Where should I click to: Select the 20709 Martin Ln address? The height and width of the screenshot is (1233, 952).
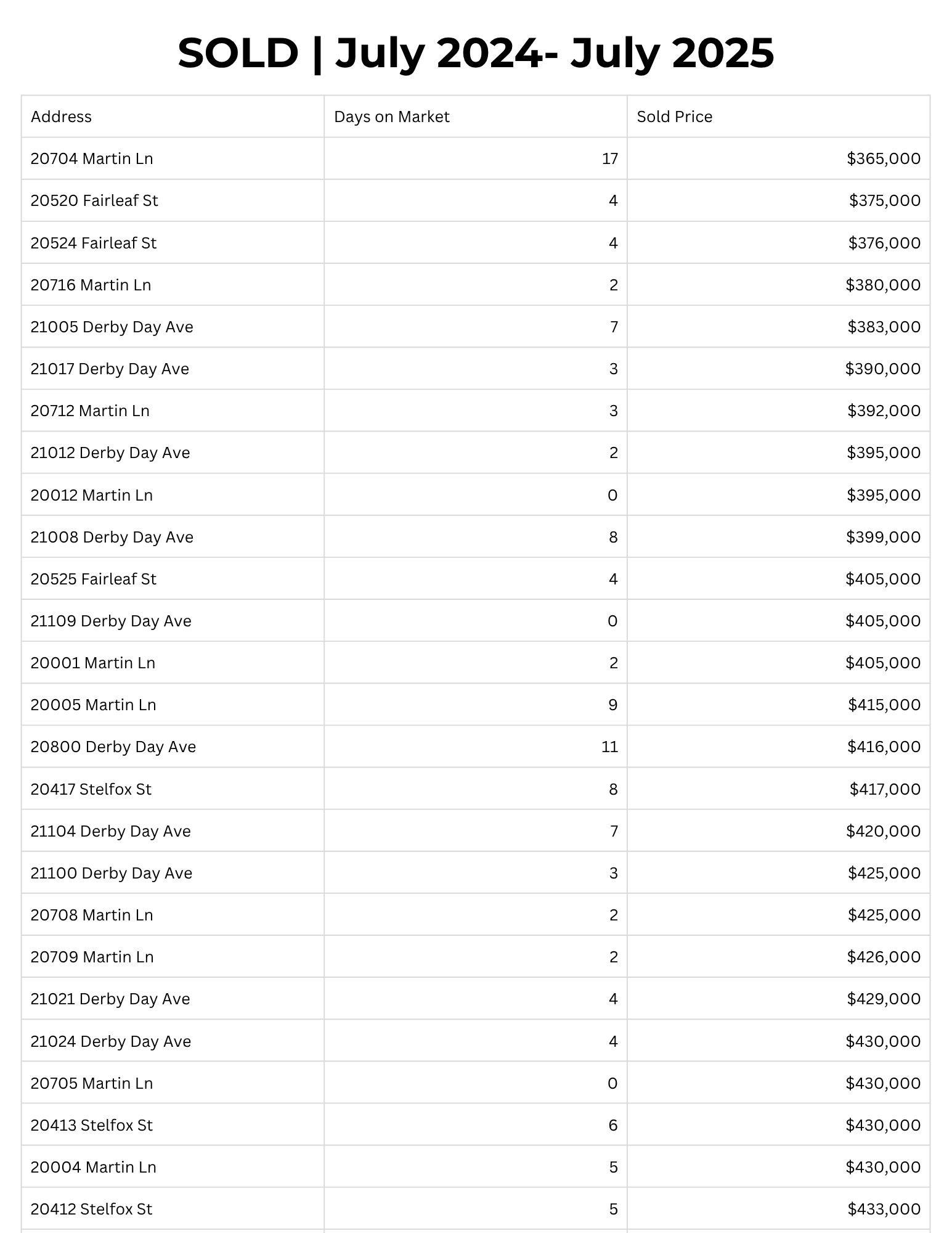(x=92, y=957)
